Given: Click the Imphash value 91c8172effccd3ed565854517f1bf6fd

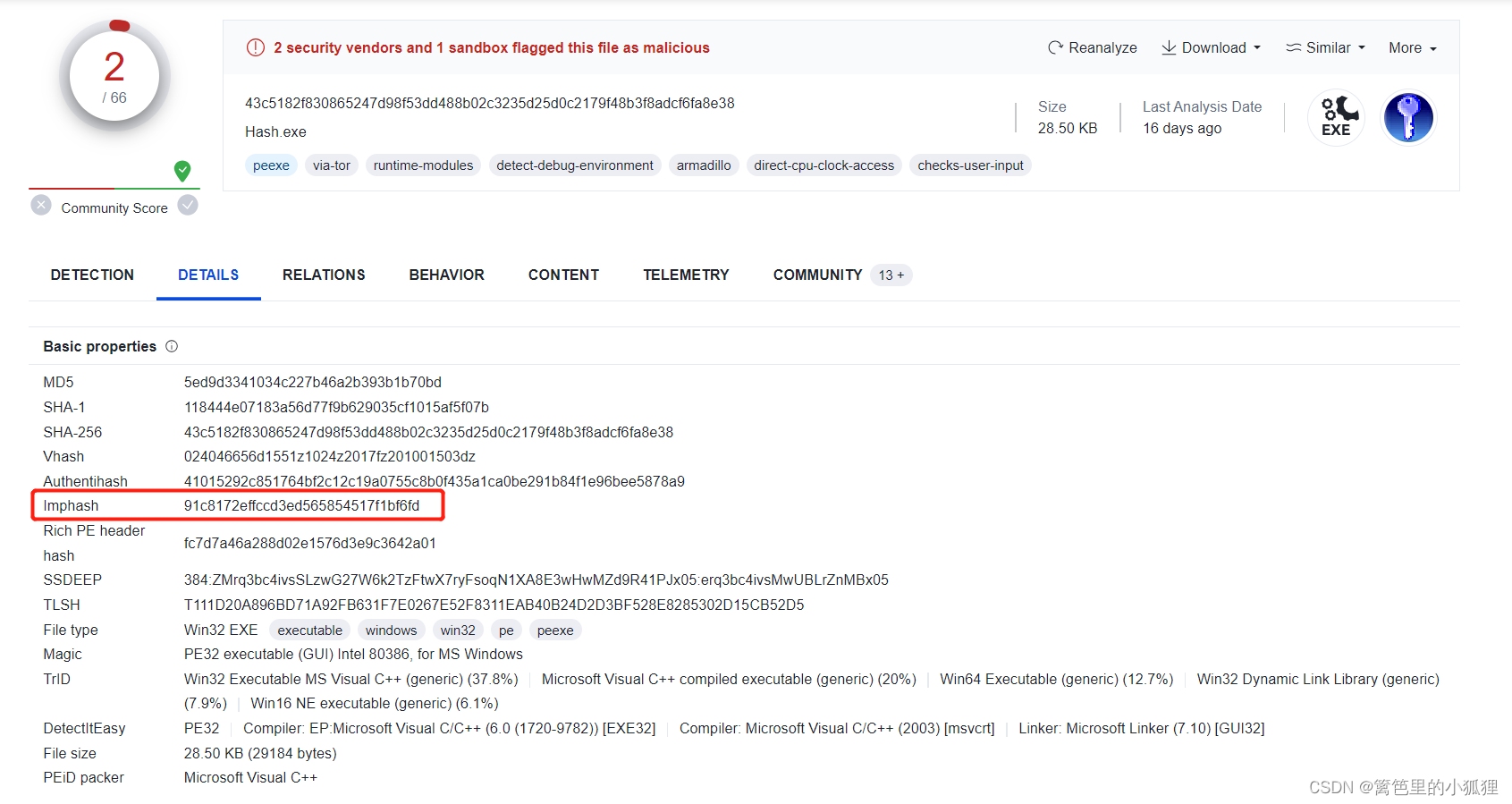Looking at the screenshot, I should coord(302,506).
